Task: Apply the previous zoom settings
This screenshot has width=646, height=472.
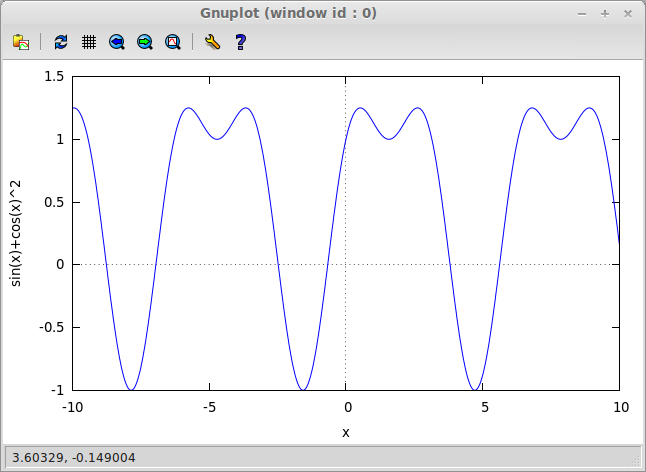Action: (117, 42)
